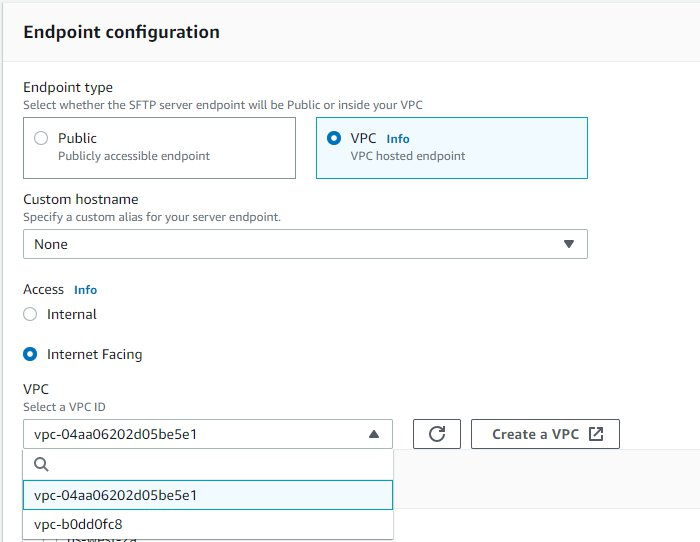Select the VPC hosted endpoint radio button

click(333, 138)
